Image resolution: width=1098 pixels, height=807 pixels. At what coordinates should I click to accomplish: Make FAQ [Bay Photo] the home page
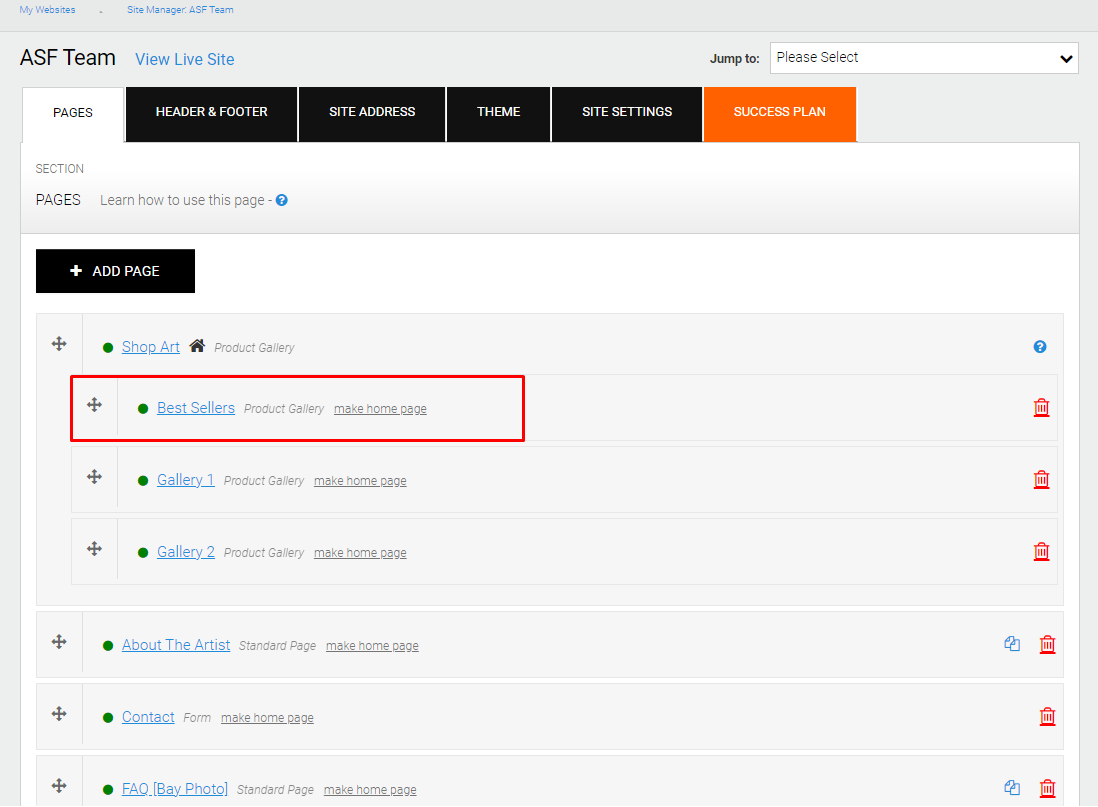(370, 790)
